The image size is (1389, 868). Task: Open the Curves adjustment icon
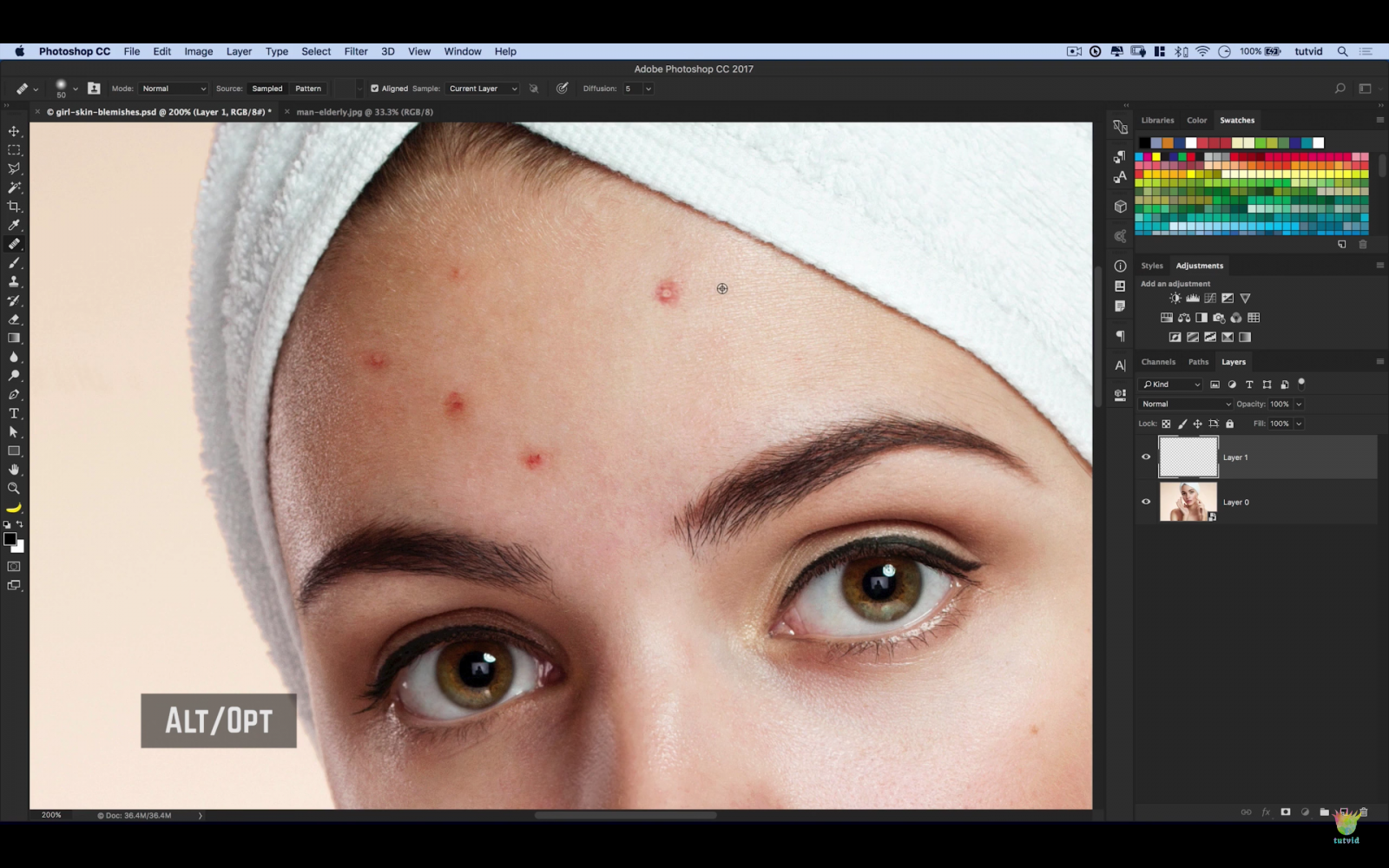pyautogui.click(x=1209, y=298)
